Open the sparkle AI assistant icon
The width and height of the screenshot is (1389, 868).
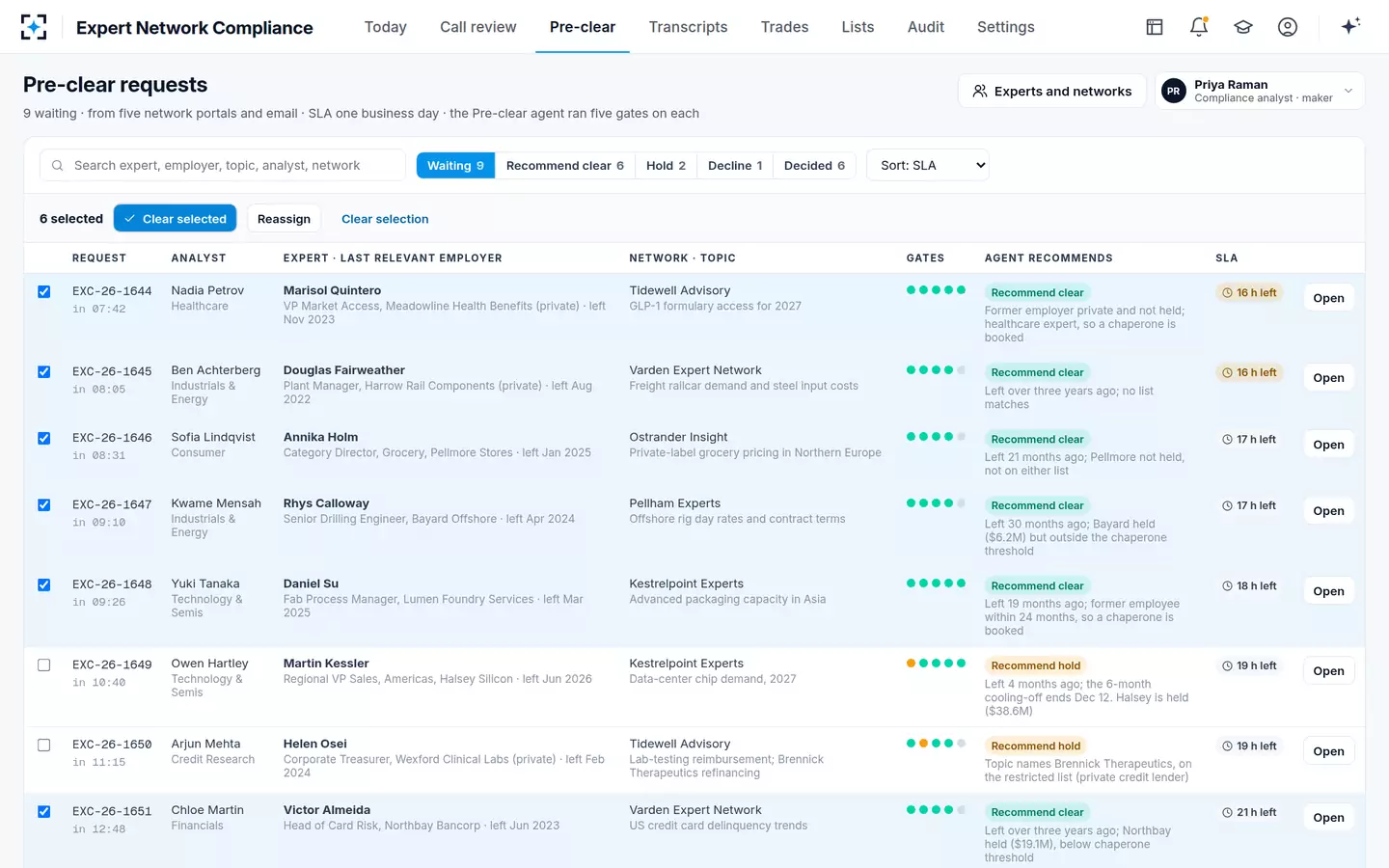(1350, 26)
